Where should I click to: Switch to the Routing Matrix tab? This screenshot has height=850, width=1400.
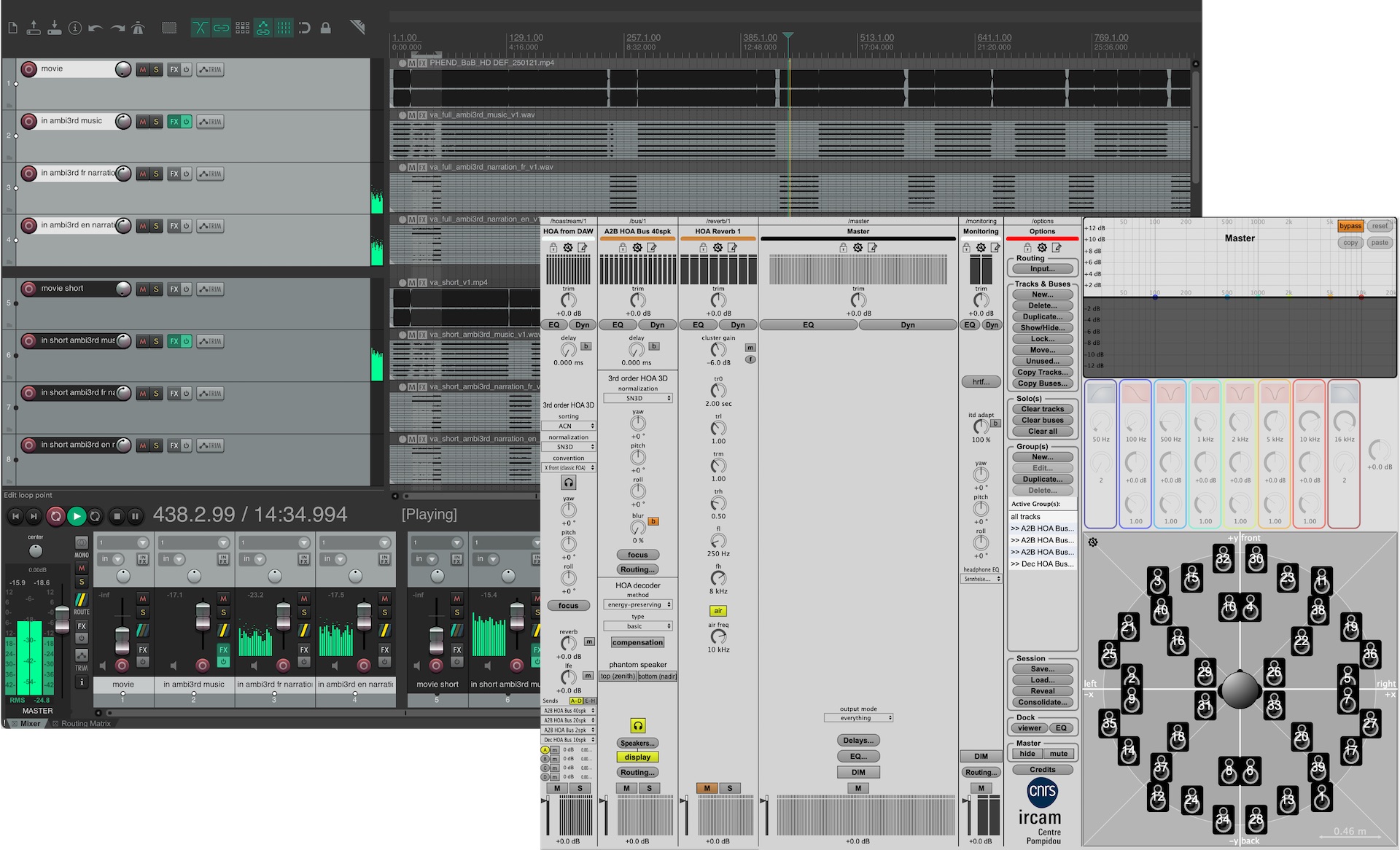coord(85,724)
